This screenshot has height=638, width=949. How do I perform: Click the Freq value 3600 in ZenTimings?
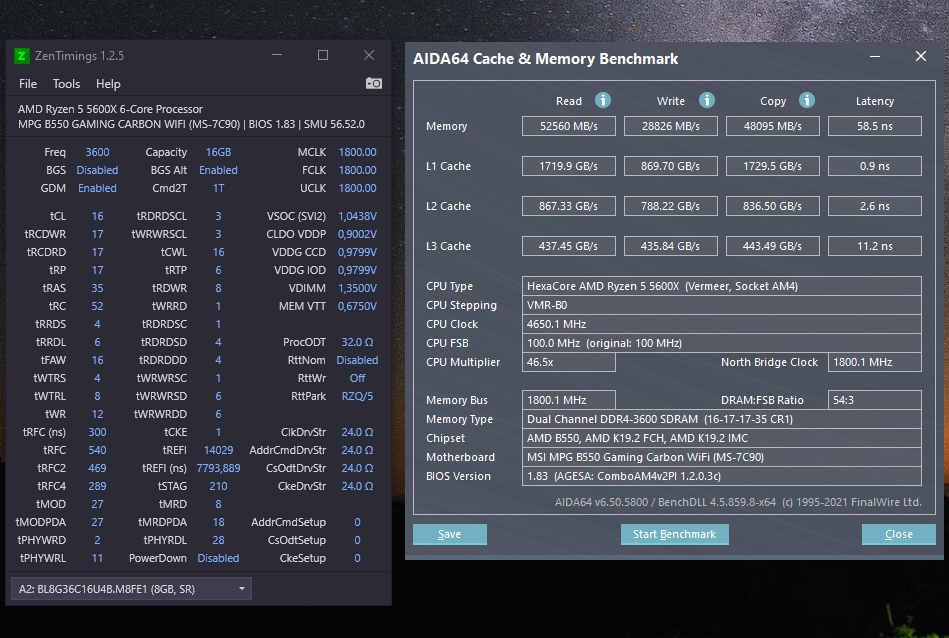pyautogui.click(x=97, y=152)
